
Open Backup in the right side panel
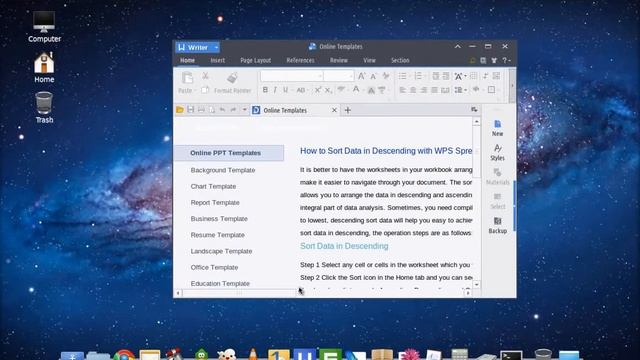498,226
